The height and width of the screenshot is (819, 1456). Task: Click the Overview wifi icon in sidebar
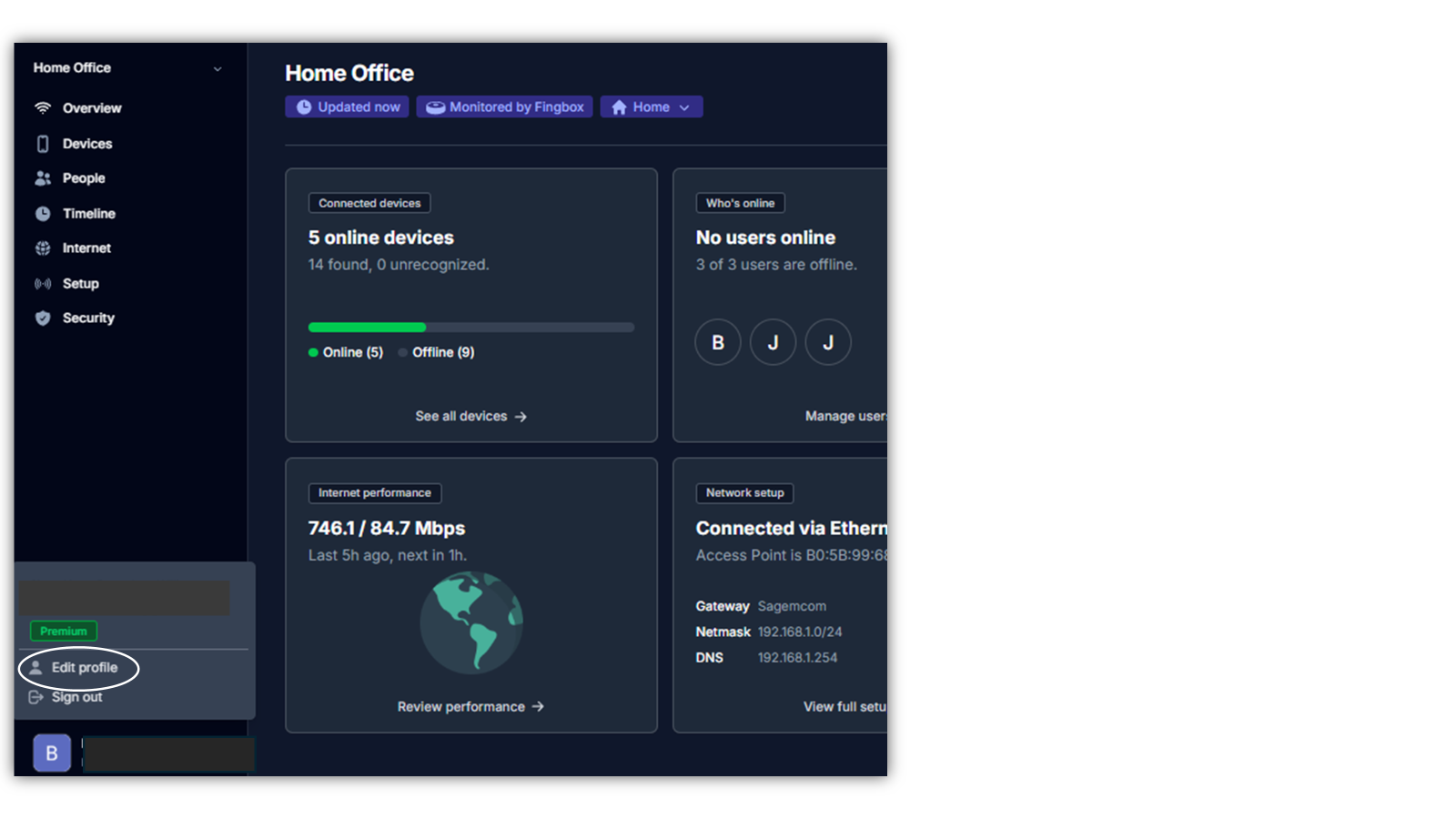click(43, 108)
